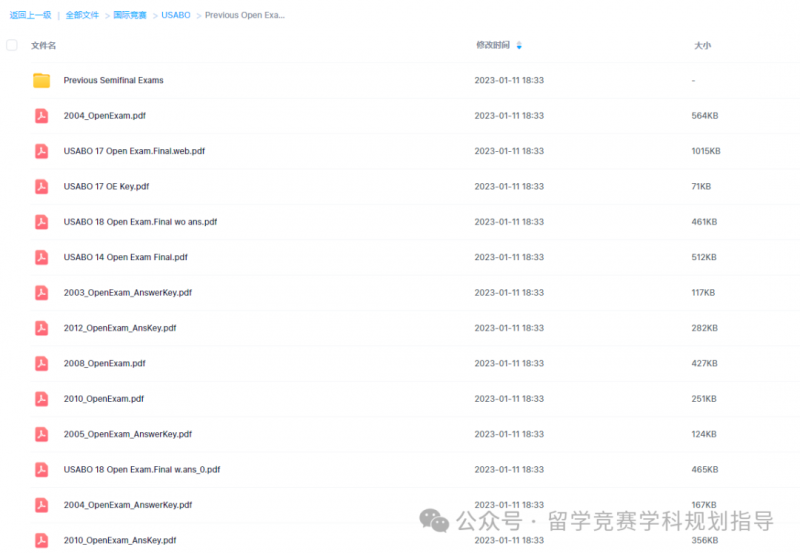
Task: Click PDF icon of USABO 18 Open Exam.Final wo ans.pdf
Action: coord(41,222)
